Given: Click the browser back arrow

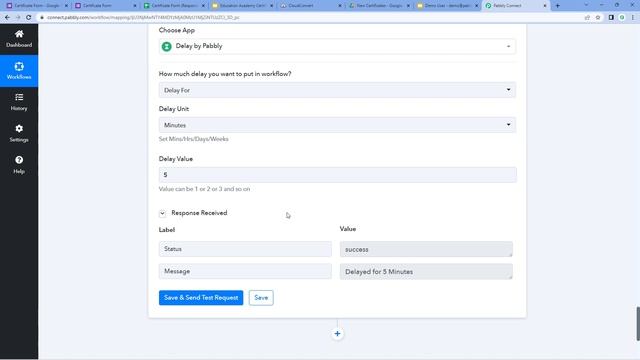Looking at the screenshot, I should click(7, 18).
